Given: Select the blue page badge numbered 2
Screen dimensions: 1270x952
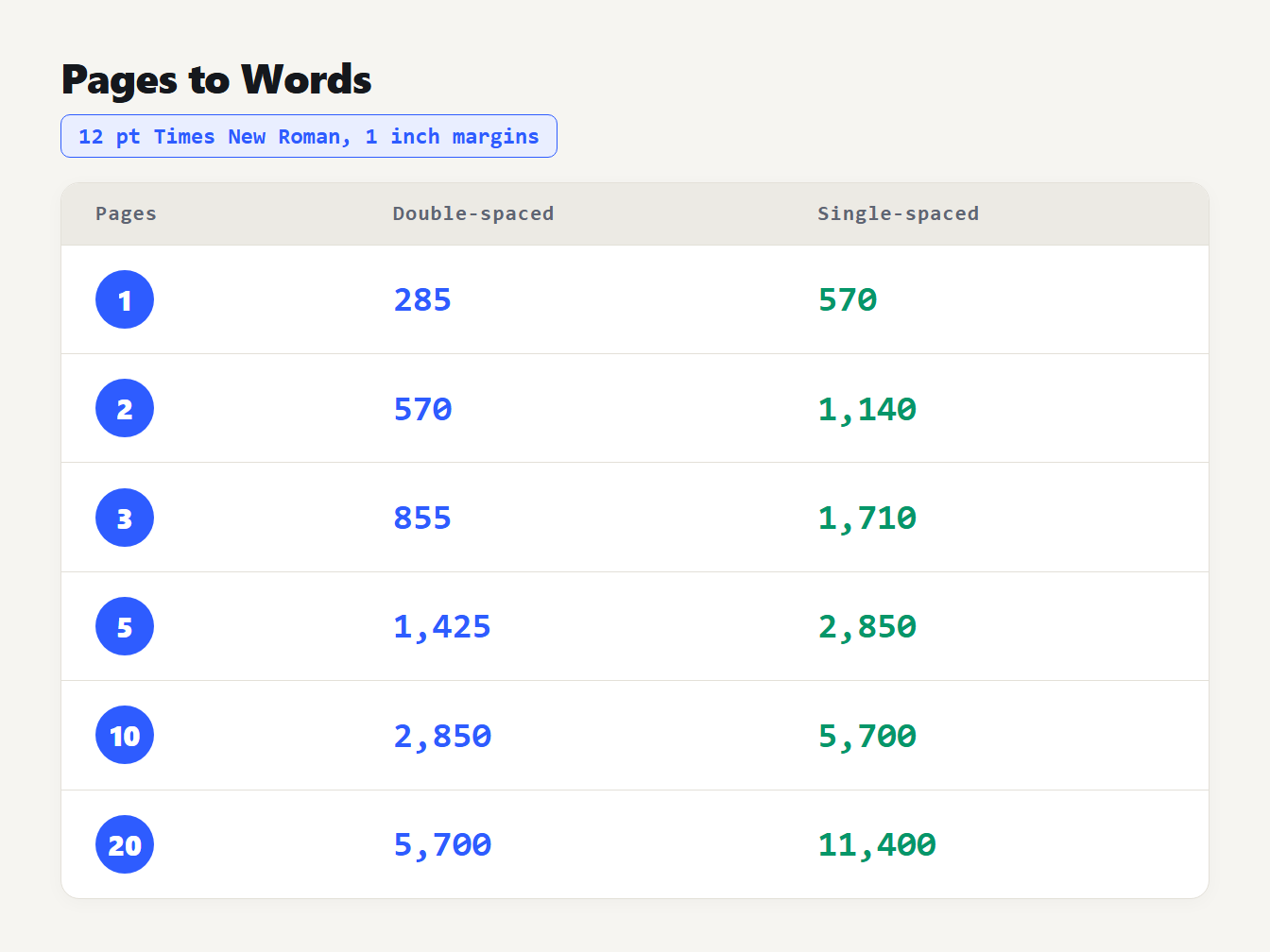Looking at the screenshot, I should (x=125, y=408).
